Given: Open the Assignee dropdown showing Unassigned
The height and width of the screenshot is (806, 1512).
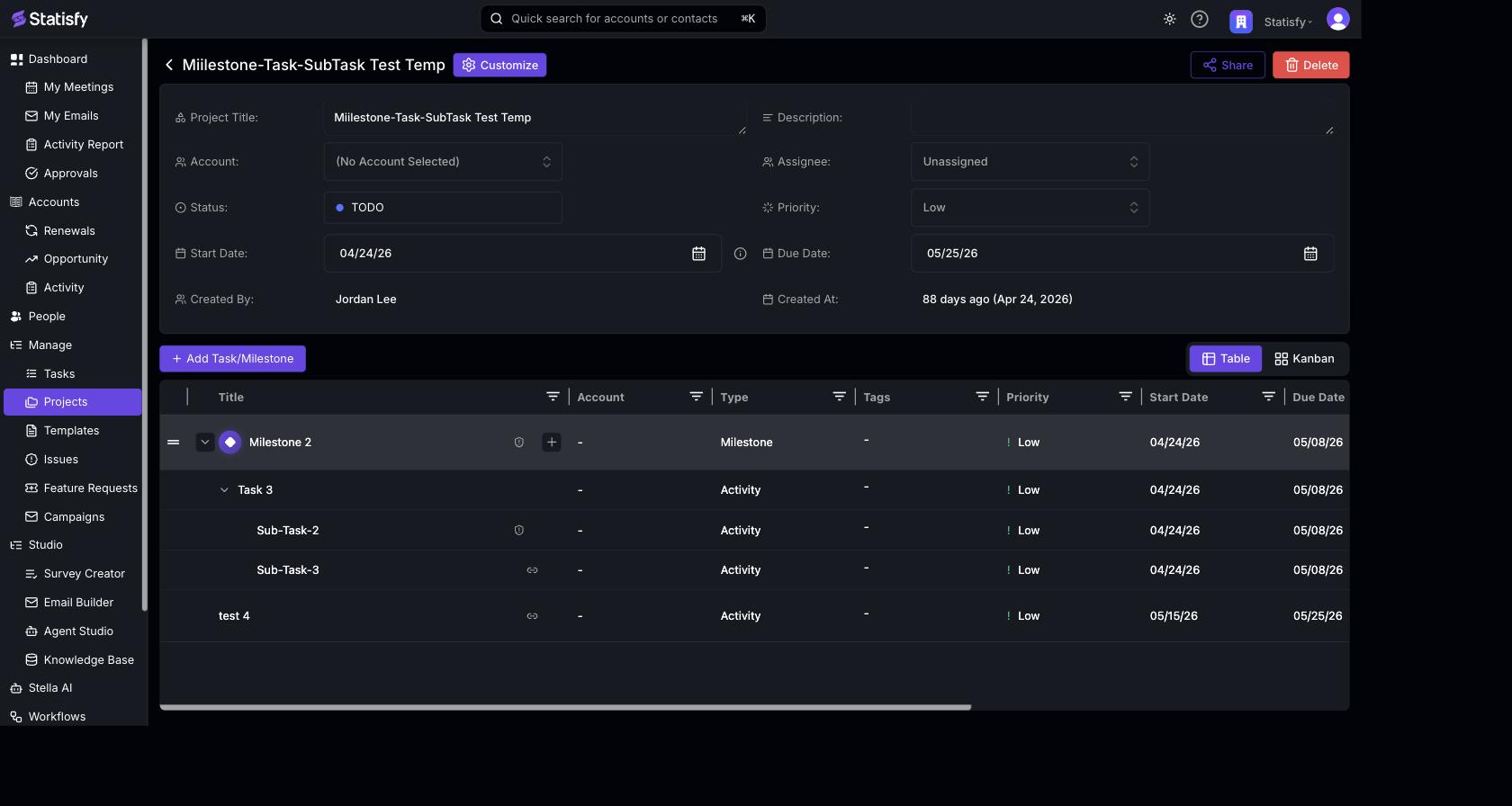Looking at the screenshot, I should point(1030,162).
